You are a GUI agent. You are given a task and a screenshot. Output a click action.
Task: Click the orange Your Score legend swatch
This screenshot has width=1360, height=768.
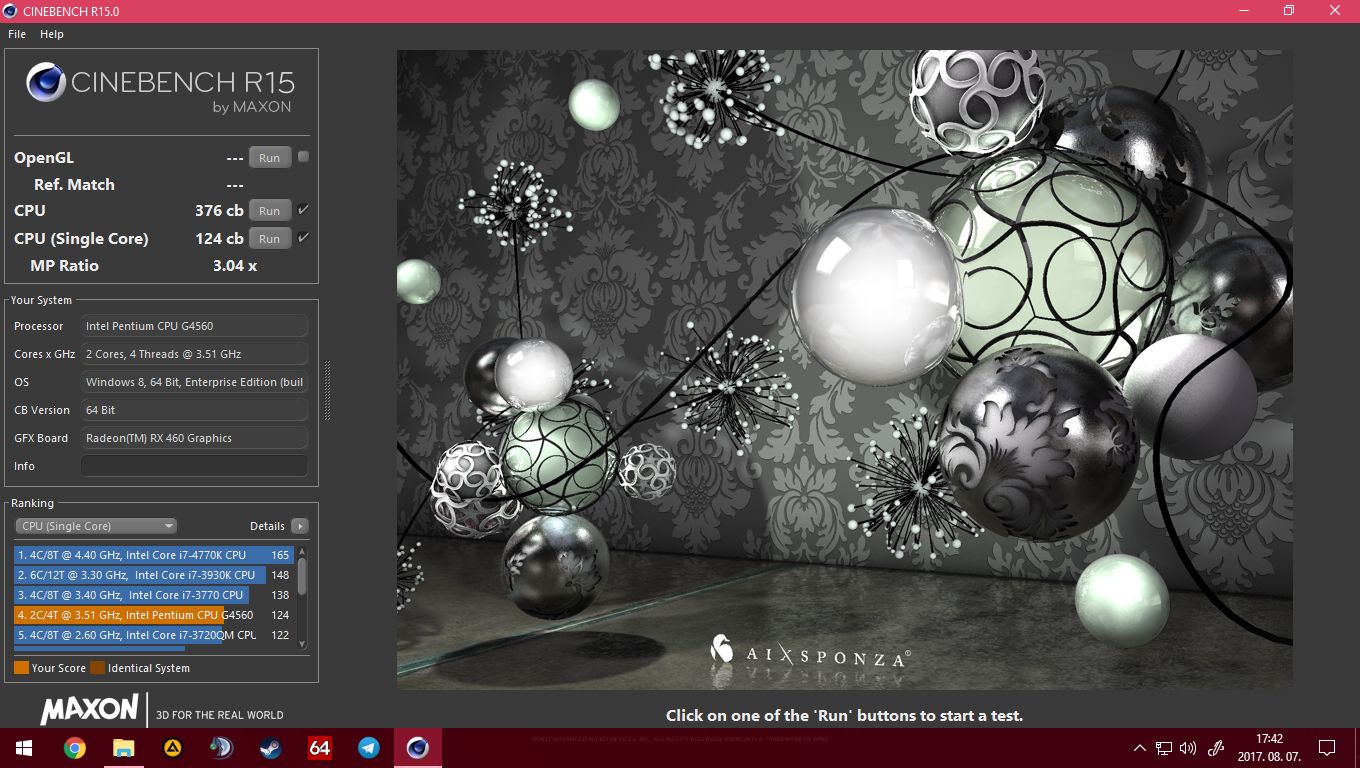(x=21, y=668)
